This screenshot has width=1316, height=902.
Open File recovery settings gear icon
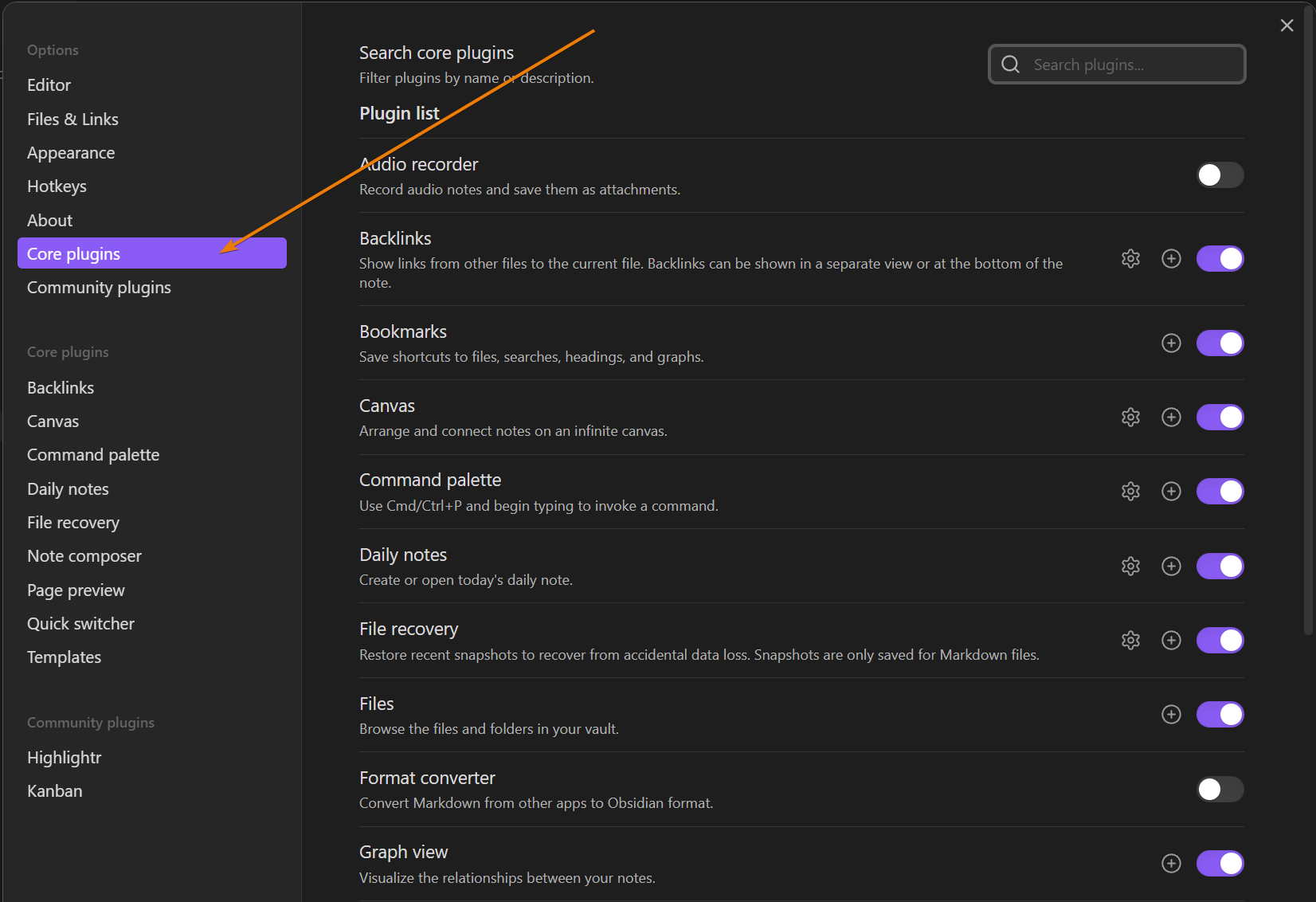click(x=1130, y=640)
